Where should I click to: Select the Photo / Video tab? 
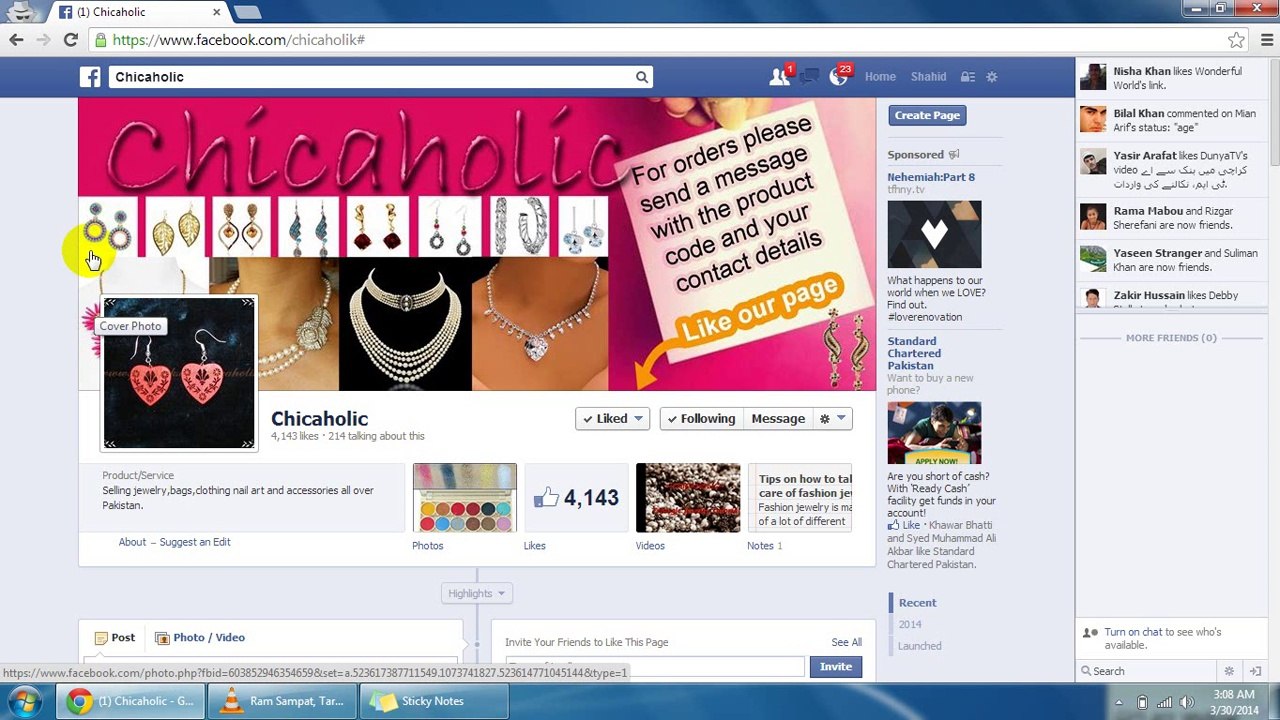(200, 638)
